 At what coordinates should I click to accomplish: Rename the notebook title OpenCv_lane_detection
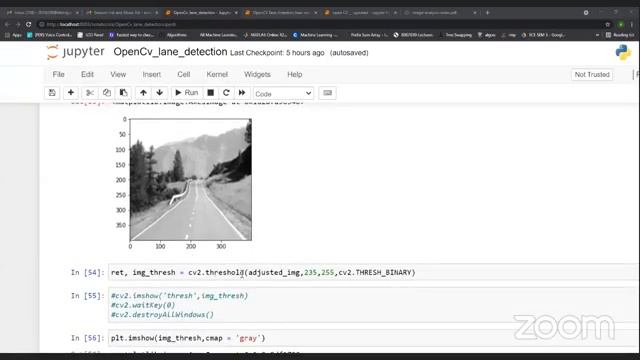coord(170,52)
